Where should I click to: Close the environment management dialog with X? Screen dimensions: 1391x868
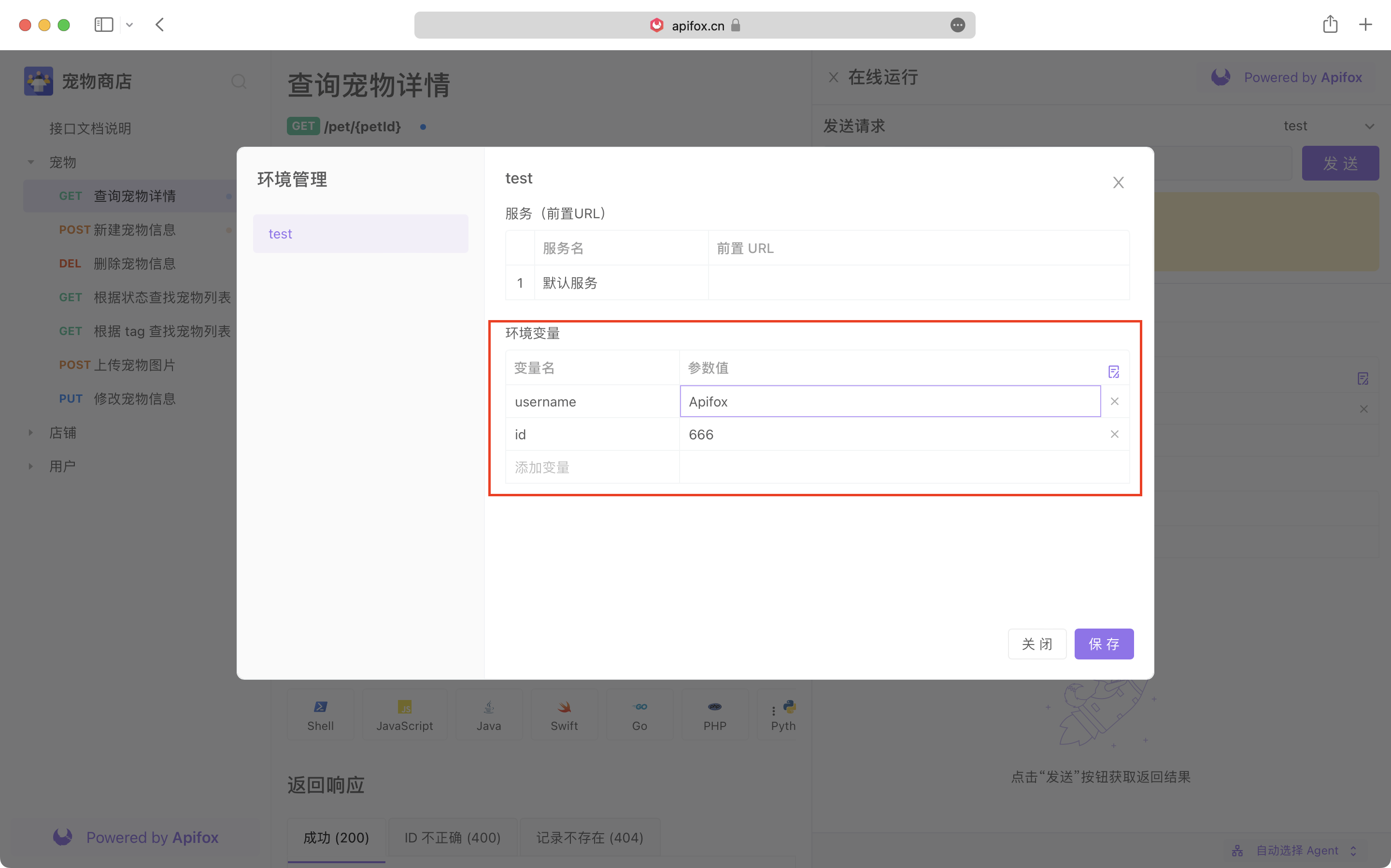click(x=1118, y=182)
